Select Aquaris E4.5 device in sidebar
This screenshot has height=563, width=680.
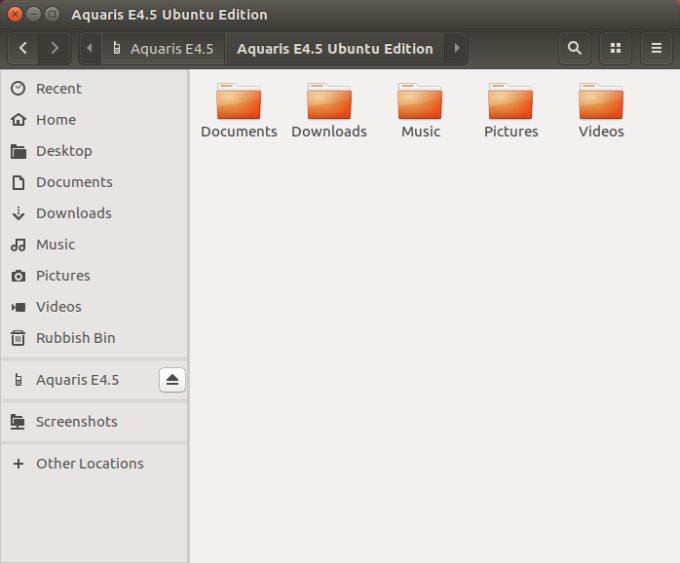coord(94,380)
